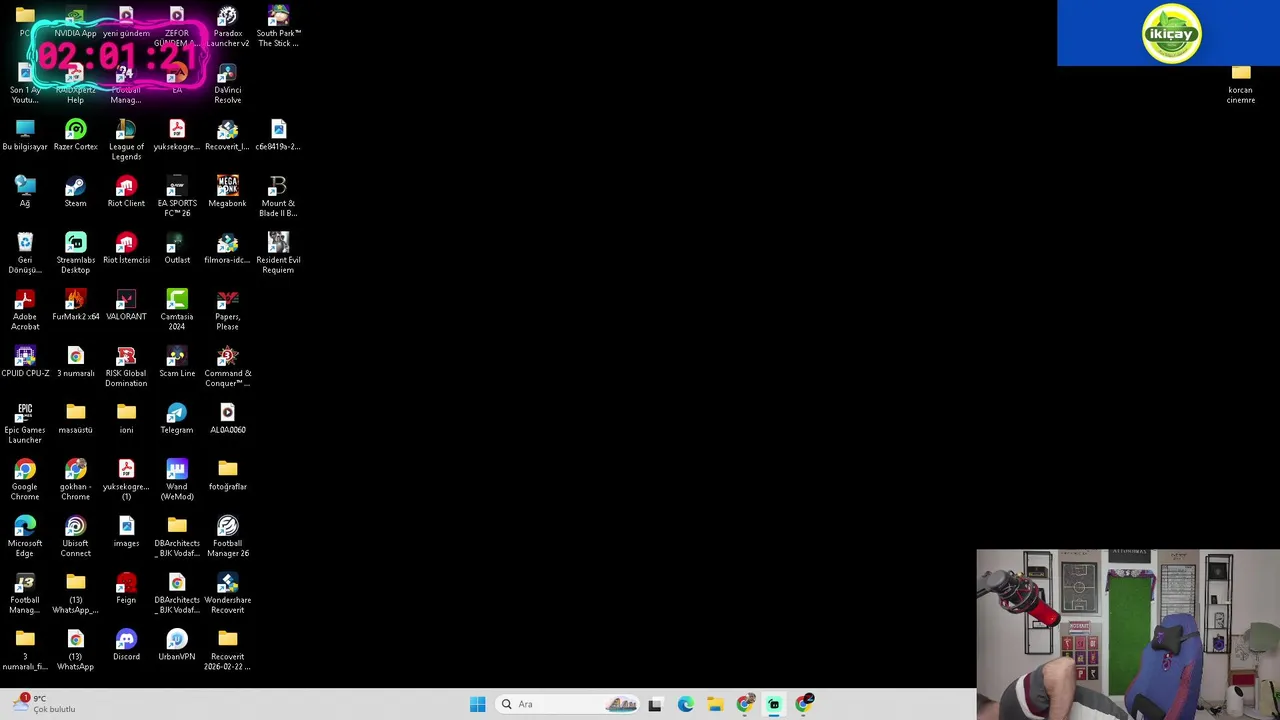
Task: Open the Feign game shortcut
Action: 126,589
